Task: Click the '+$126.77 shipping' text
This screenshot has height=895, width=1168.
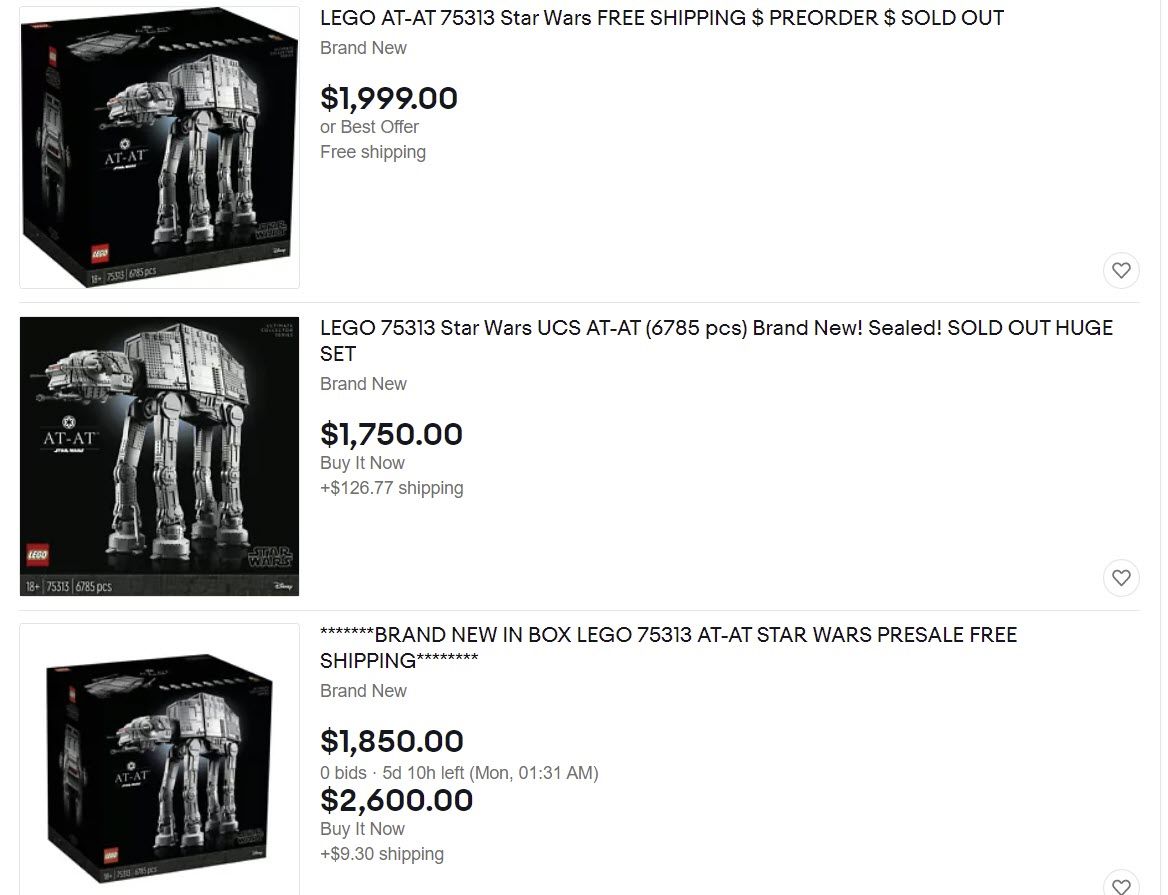Action: (x=391, y=488)
